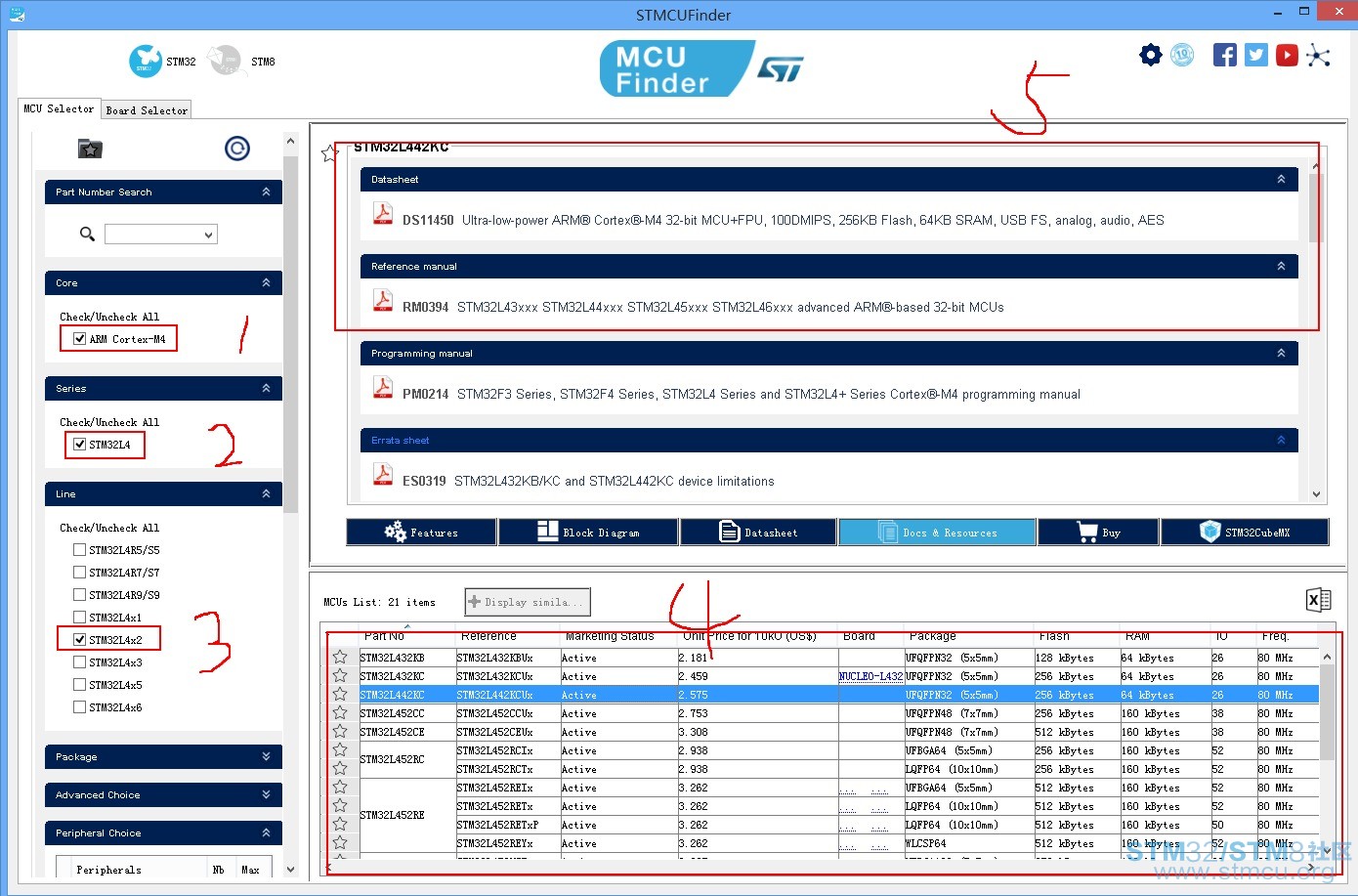Viewport: 1358px width, 896px height.
Task: Collapse the Peripheral Choice panel
Action: tap(266, 832)
